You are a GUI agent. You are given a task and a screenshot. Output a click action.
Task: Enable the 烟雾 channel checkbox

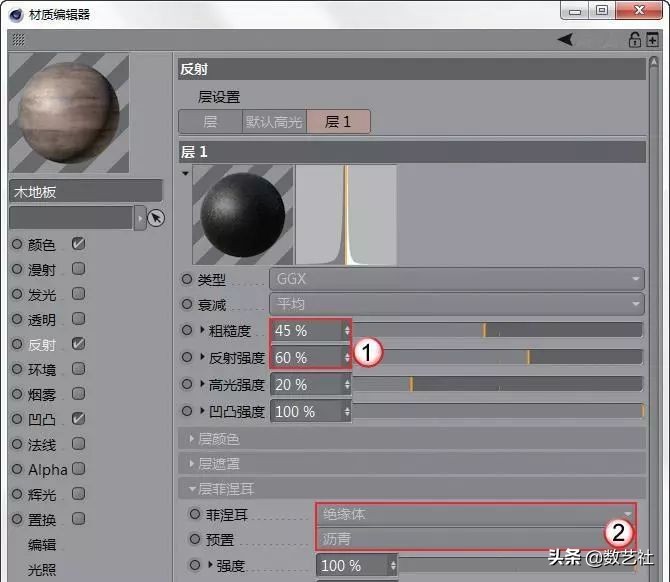coord(79,394)
